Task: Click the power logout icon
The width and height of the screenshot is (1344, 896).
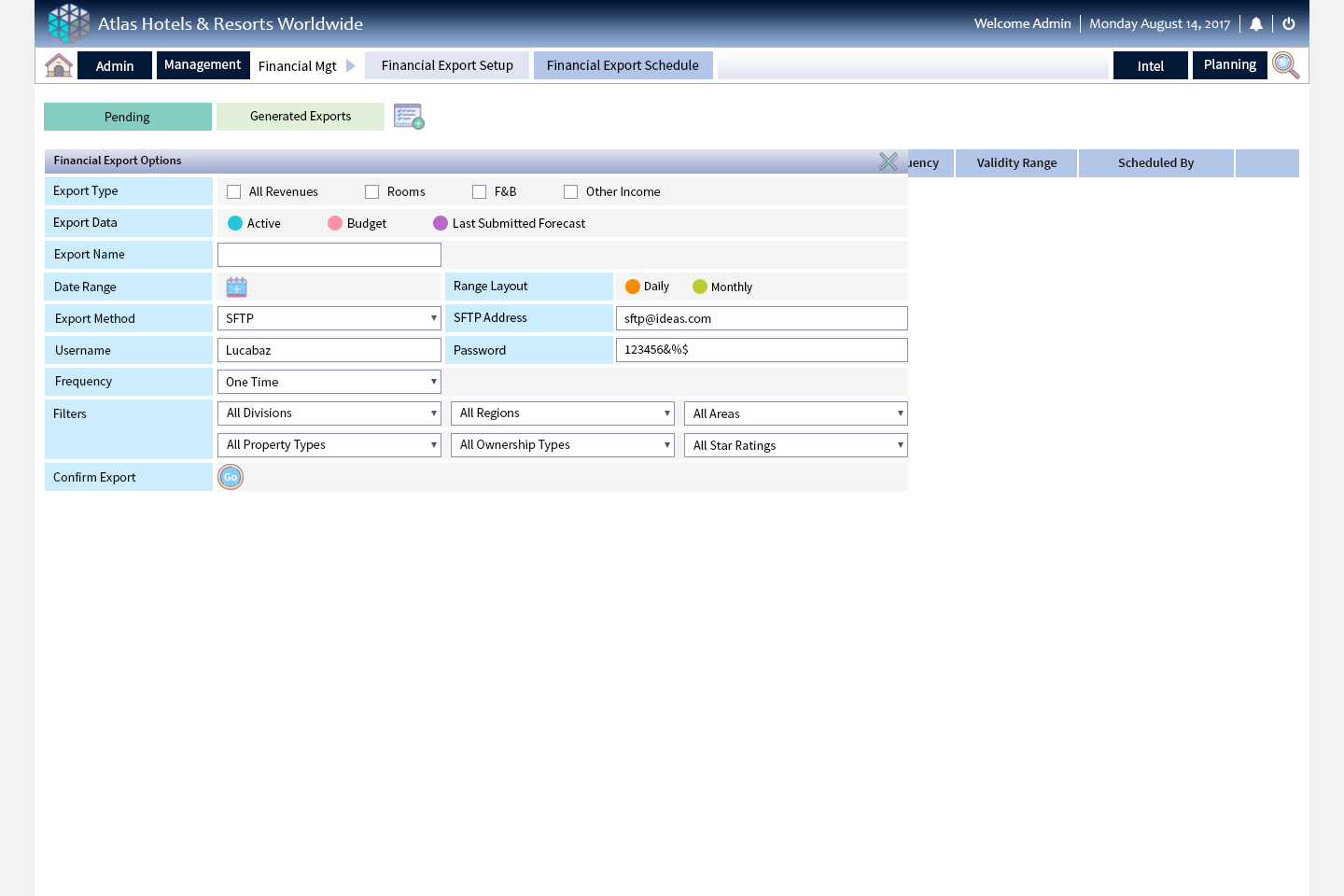Action: pos(1289,24)
